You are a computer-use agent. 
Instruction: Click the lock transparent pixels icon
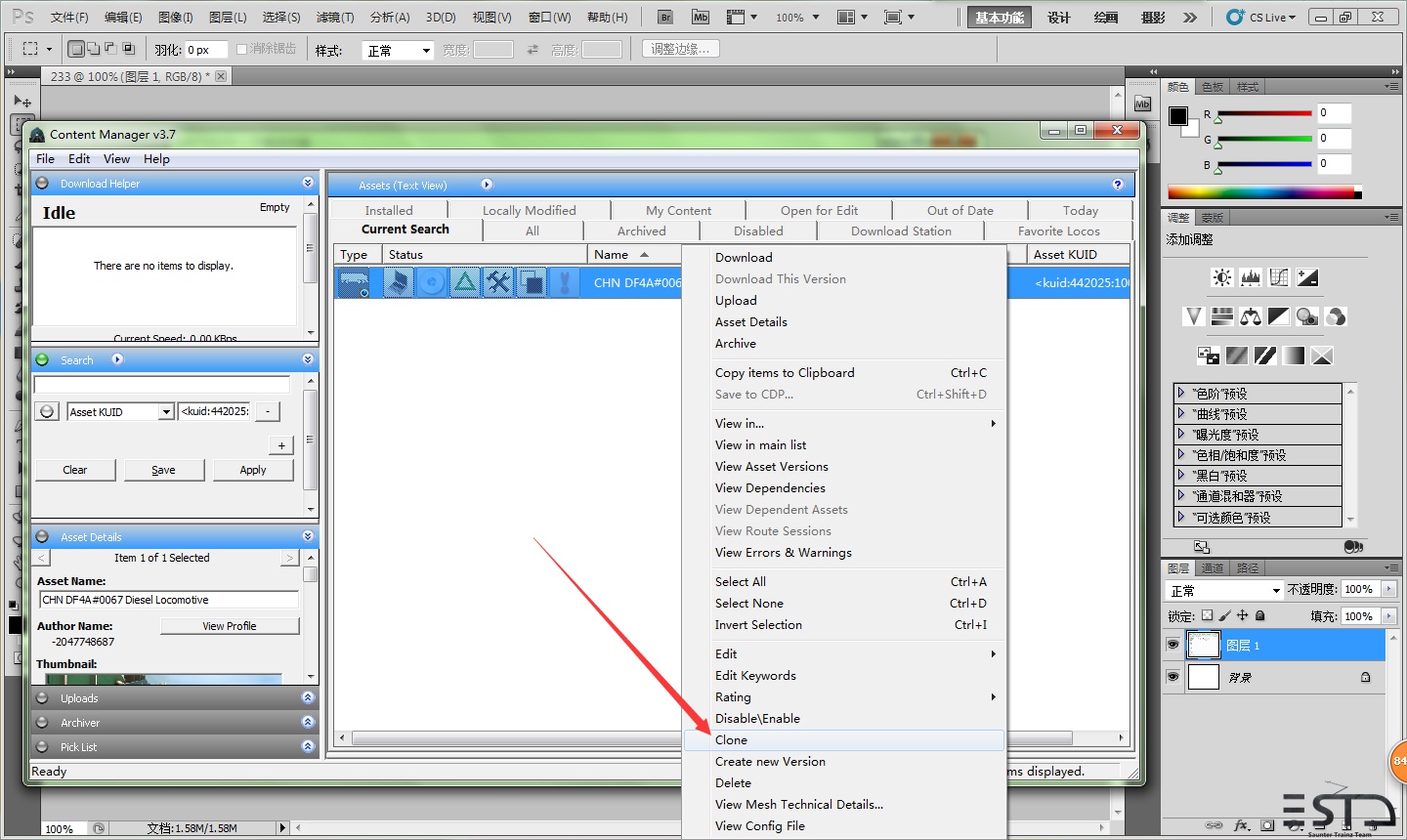click(1207, 615)
